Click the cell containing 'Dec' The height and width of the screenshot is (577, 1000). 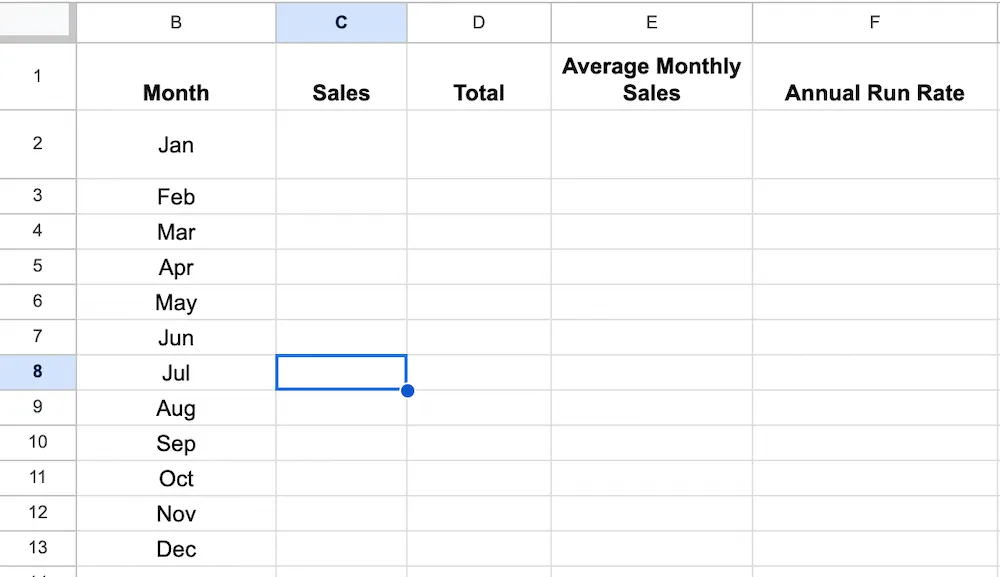pyautogui.click(x=176, y=549)
